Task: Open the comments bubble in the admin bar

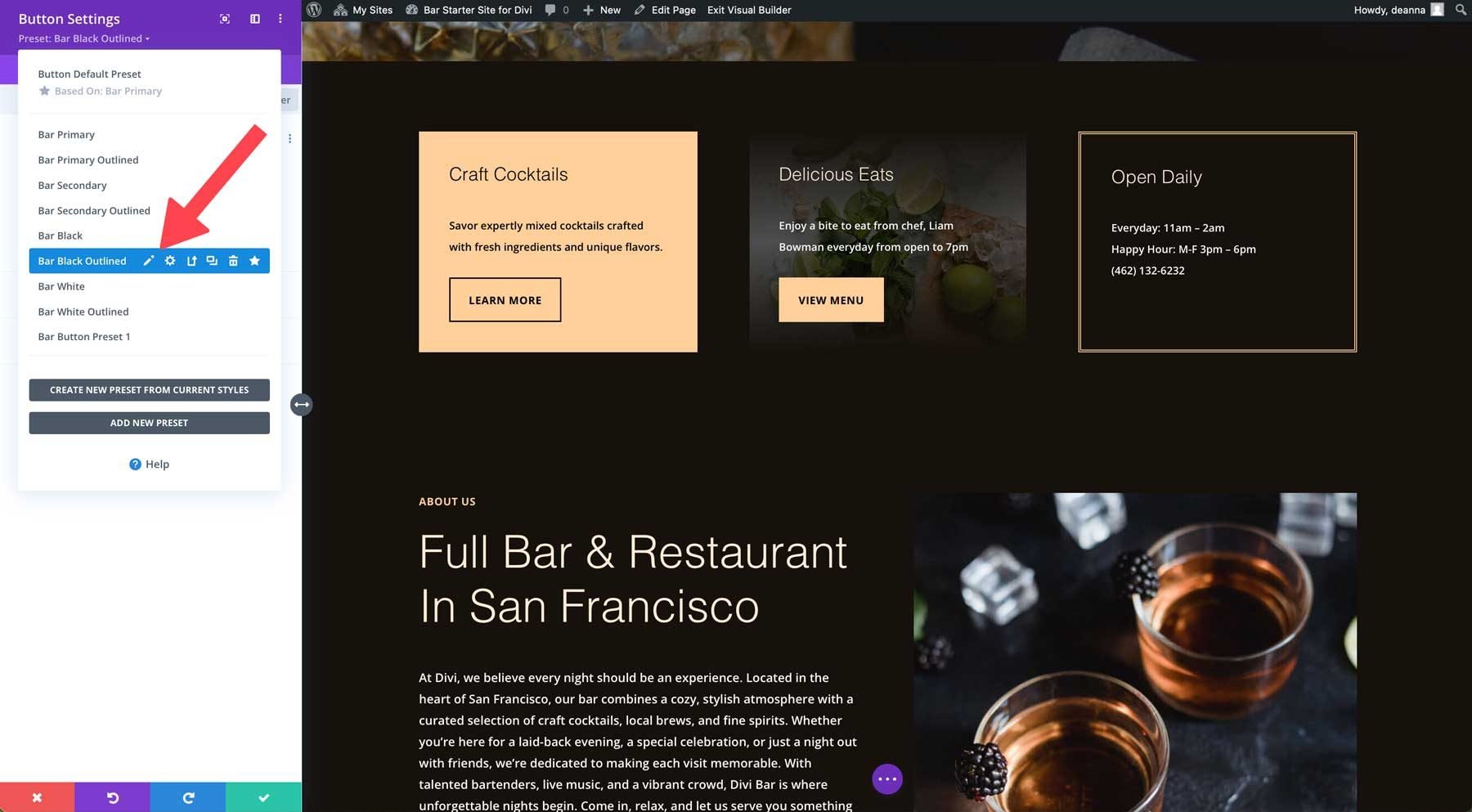Action: [550, 10]
